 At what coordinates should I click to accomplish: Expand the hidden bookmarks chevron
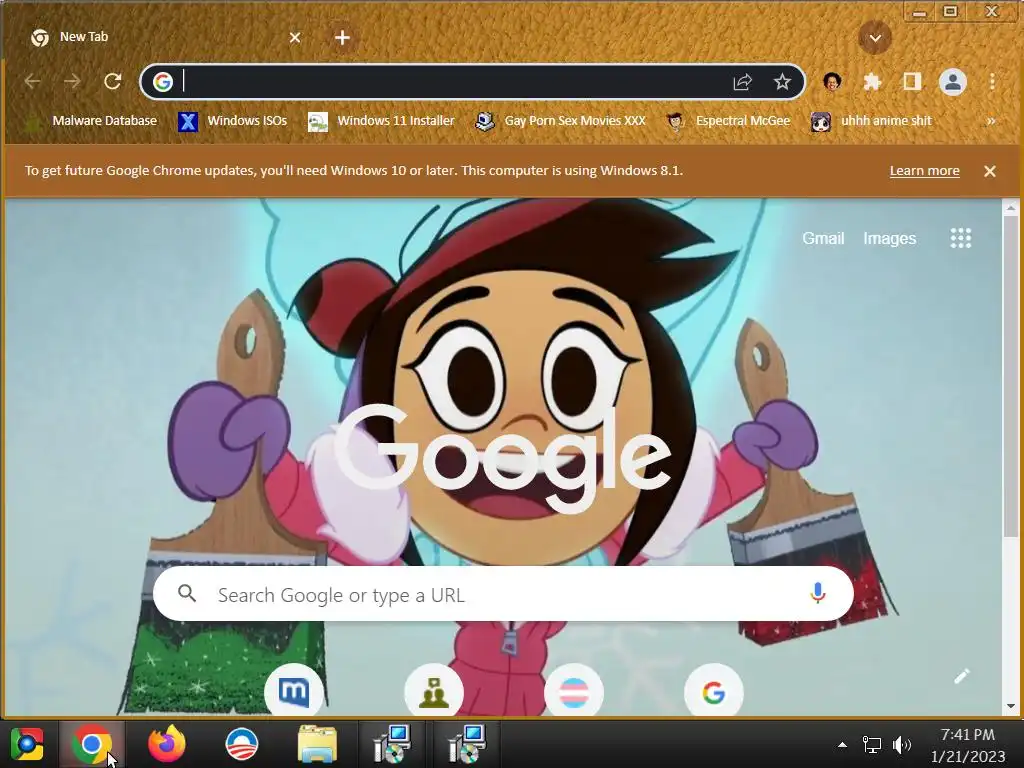(x=991, y=121)
